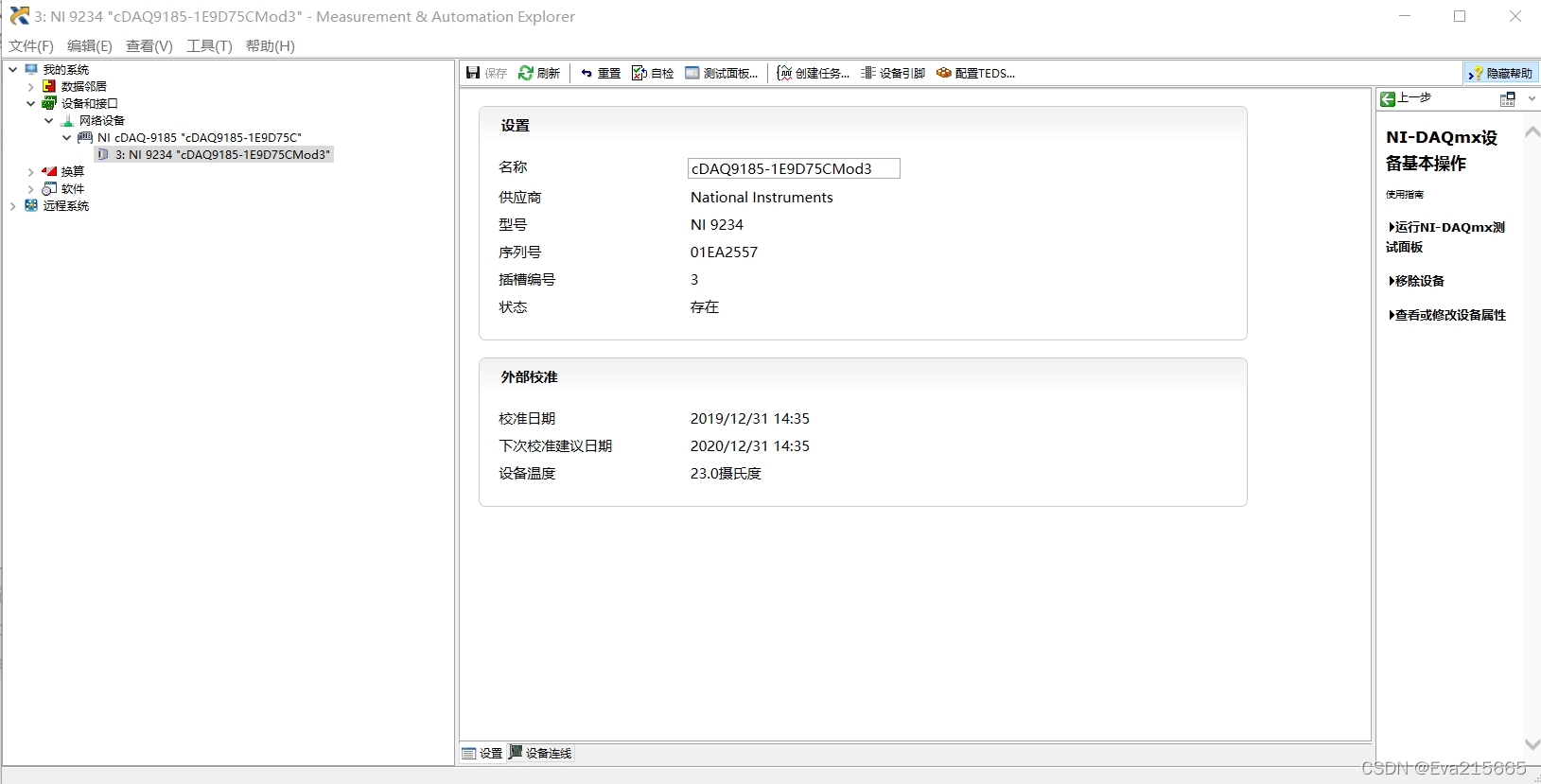The height and width of the screenshot is (784, 1541).
Task: Show the 设备引脚 device pinout
Action: (x=893, y=73)
